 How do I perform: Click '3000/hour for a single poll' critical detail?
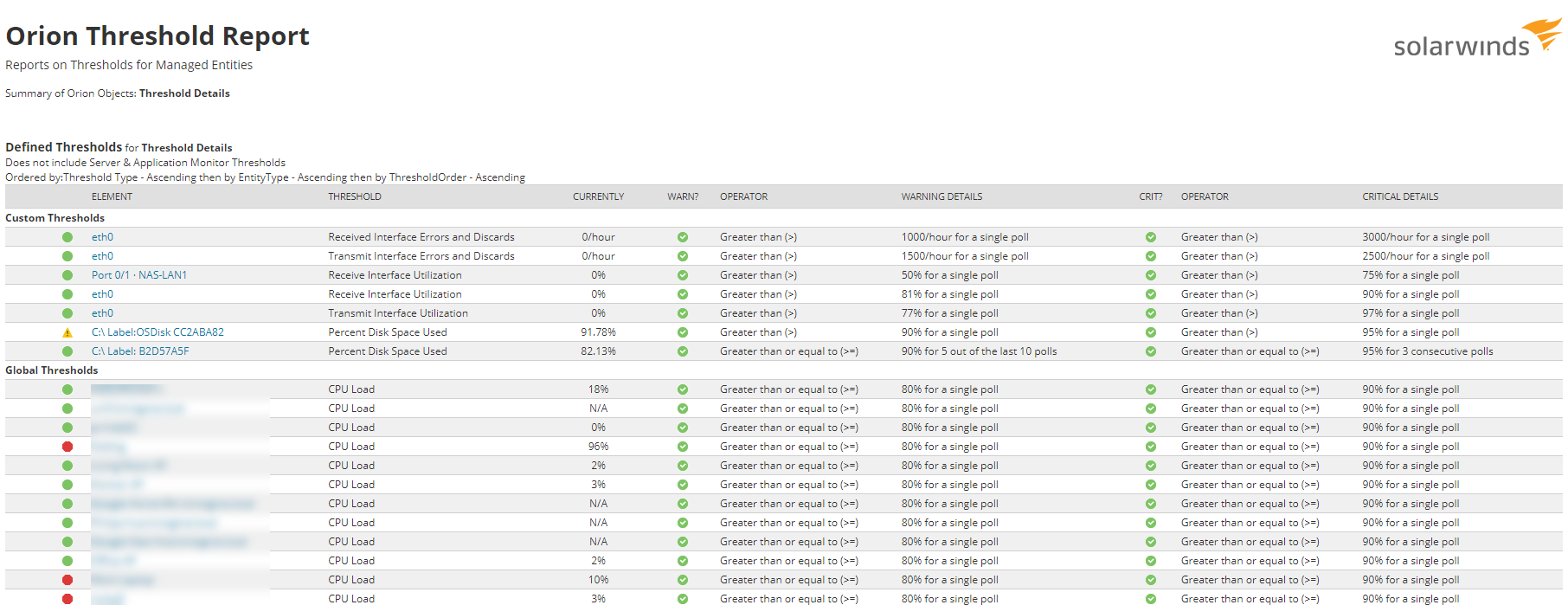[x=1426, y=237]
